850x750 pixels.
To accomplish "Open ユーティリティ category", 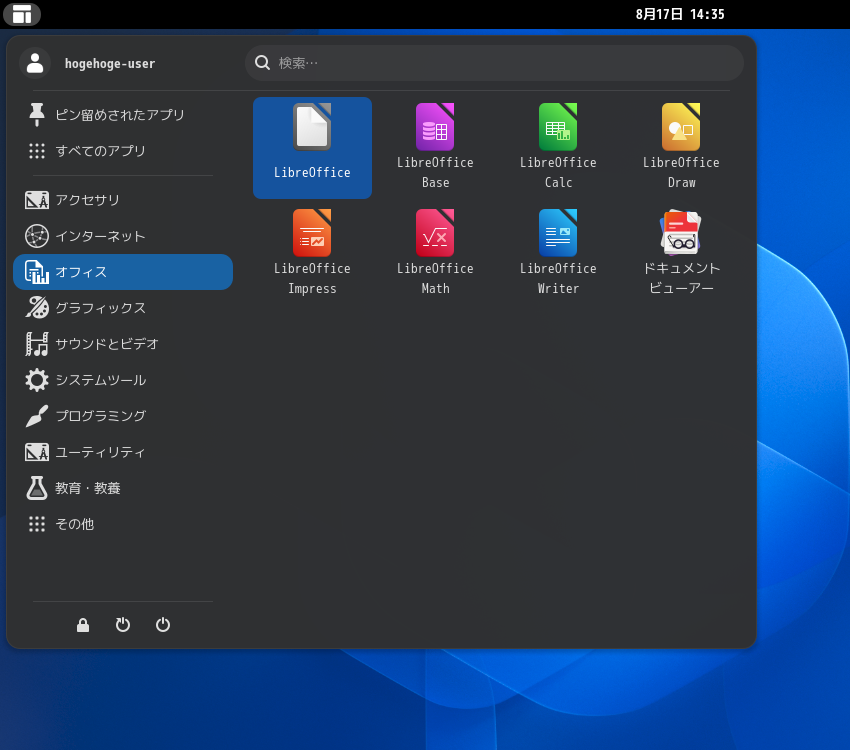I will pyautogui.click(x=124, y=452).
